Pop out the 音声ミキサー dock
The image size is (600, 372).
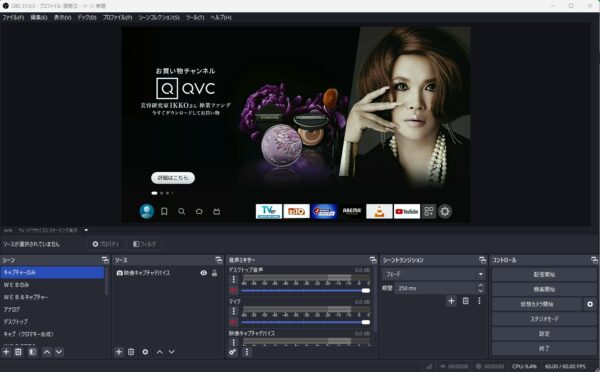pos(373,260)
